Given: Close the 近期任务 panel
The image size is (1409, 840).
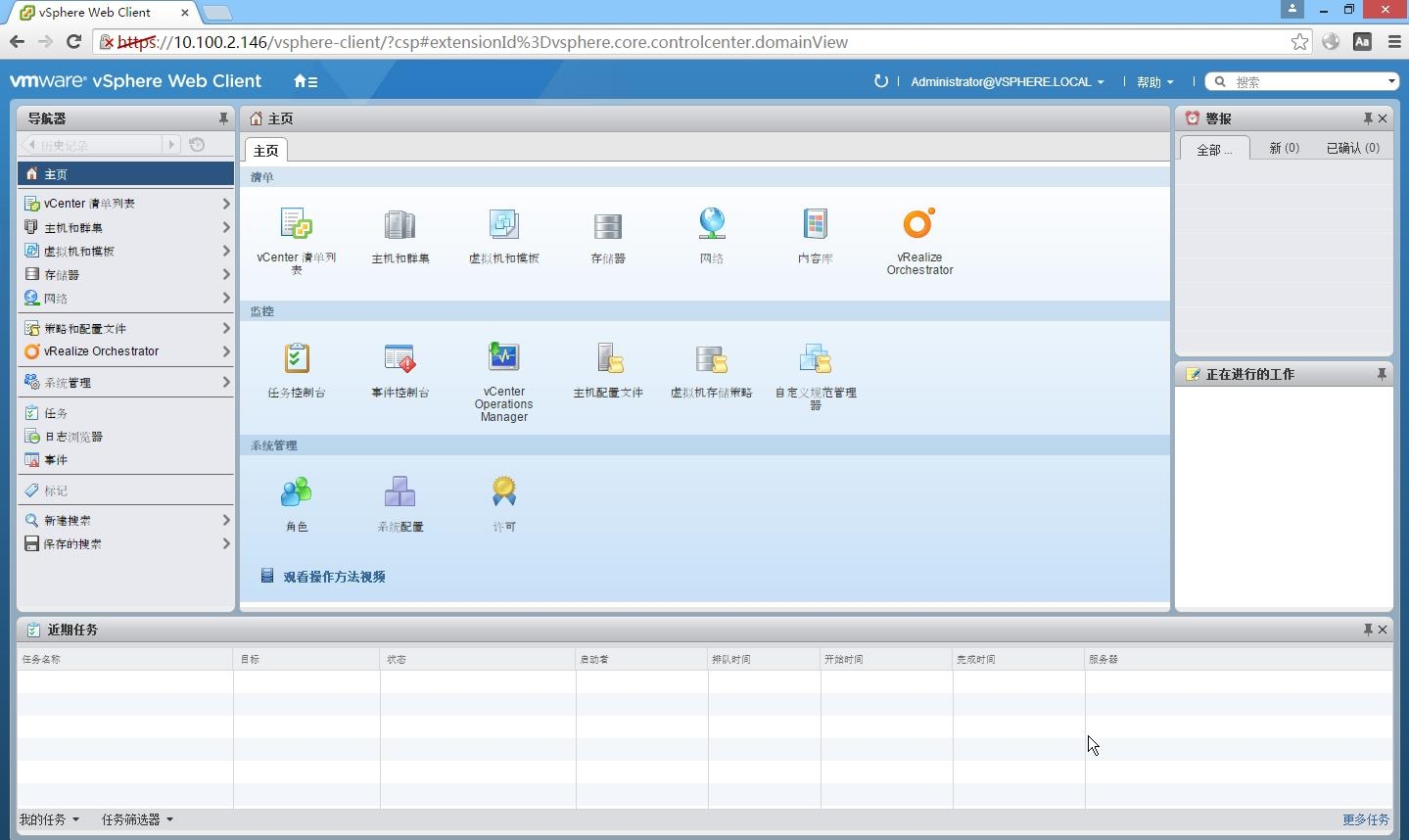Looking at the screenshot, I should coord(1383,630).
